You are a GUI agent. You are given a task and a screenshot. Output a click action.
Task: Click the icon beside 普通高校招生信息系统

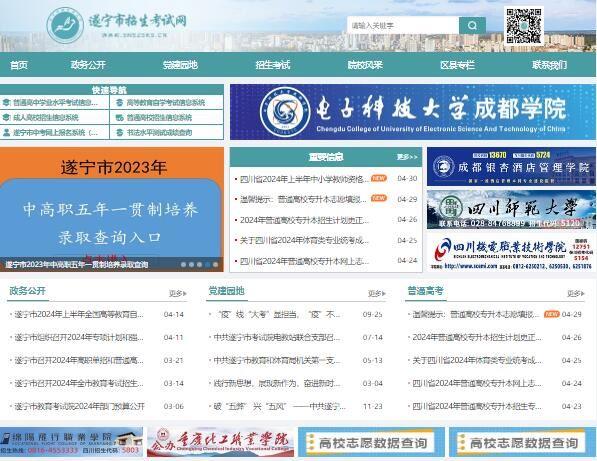(120, 118)
